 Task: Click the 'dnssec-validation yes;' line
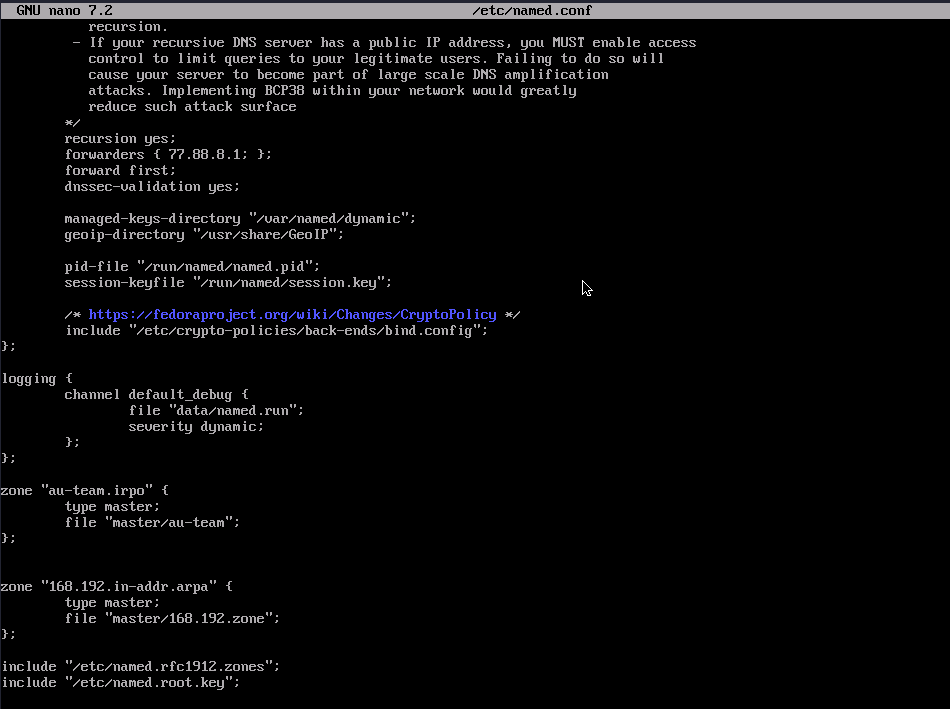tap(152, 187)
